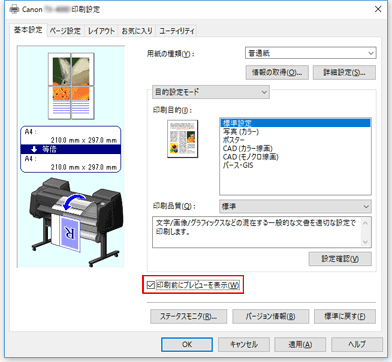Click the print purpose sample document icon
The height and width of the screenshot is (362, 392).
pyautogui.click(x=182, y=139)
